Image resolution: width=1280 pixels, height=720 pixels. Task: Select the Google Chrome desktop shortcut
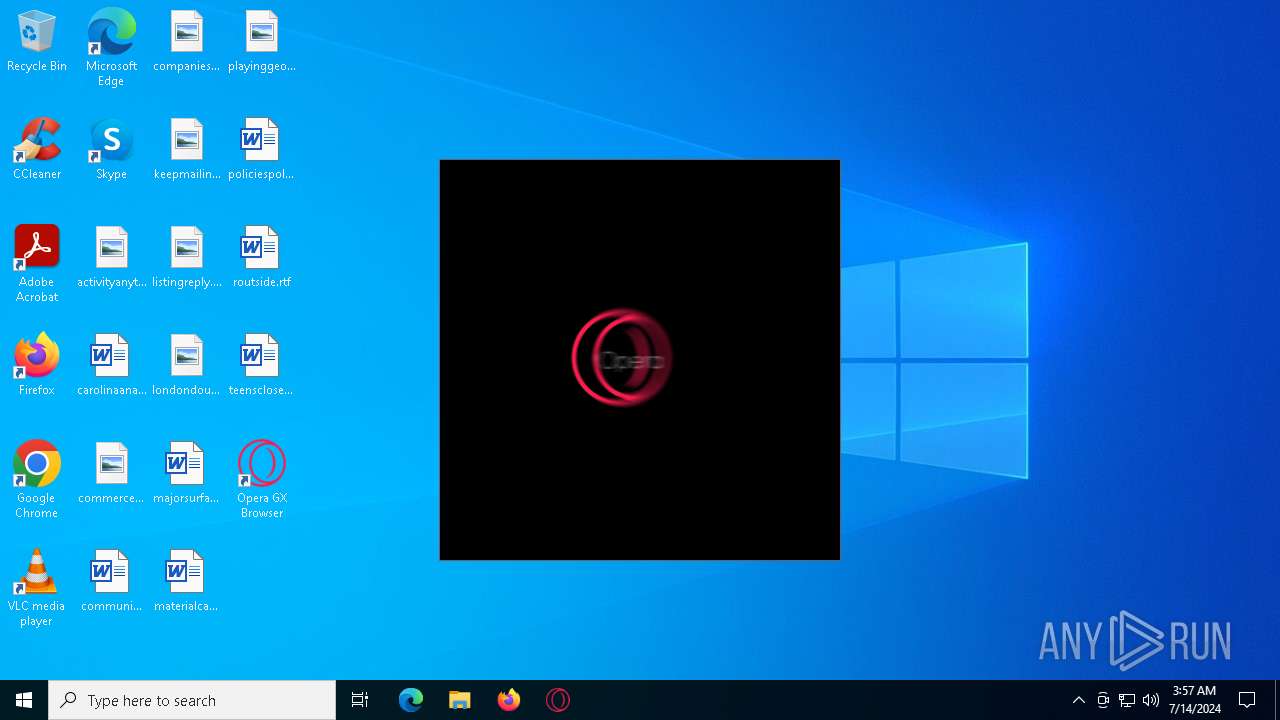pyautogui.click(x=37, y=480)
